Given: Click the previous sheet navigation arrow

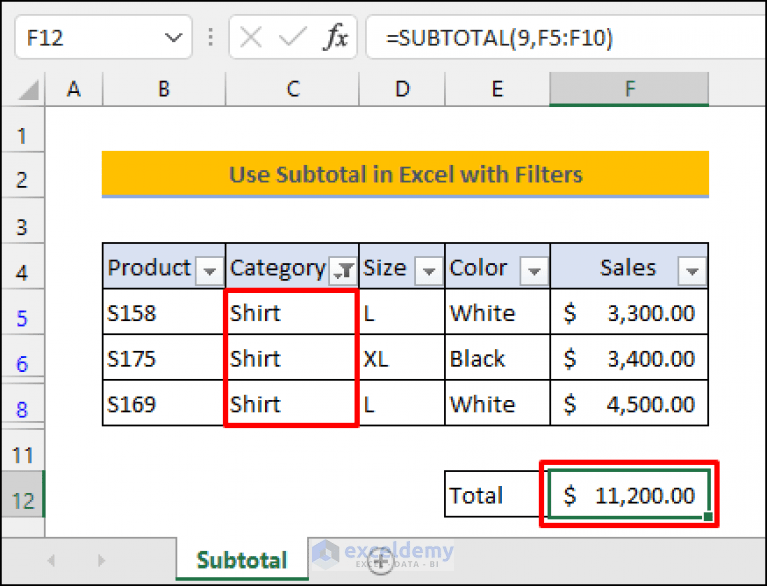Looking at the screenshot, I should tap(51, 560).
